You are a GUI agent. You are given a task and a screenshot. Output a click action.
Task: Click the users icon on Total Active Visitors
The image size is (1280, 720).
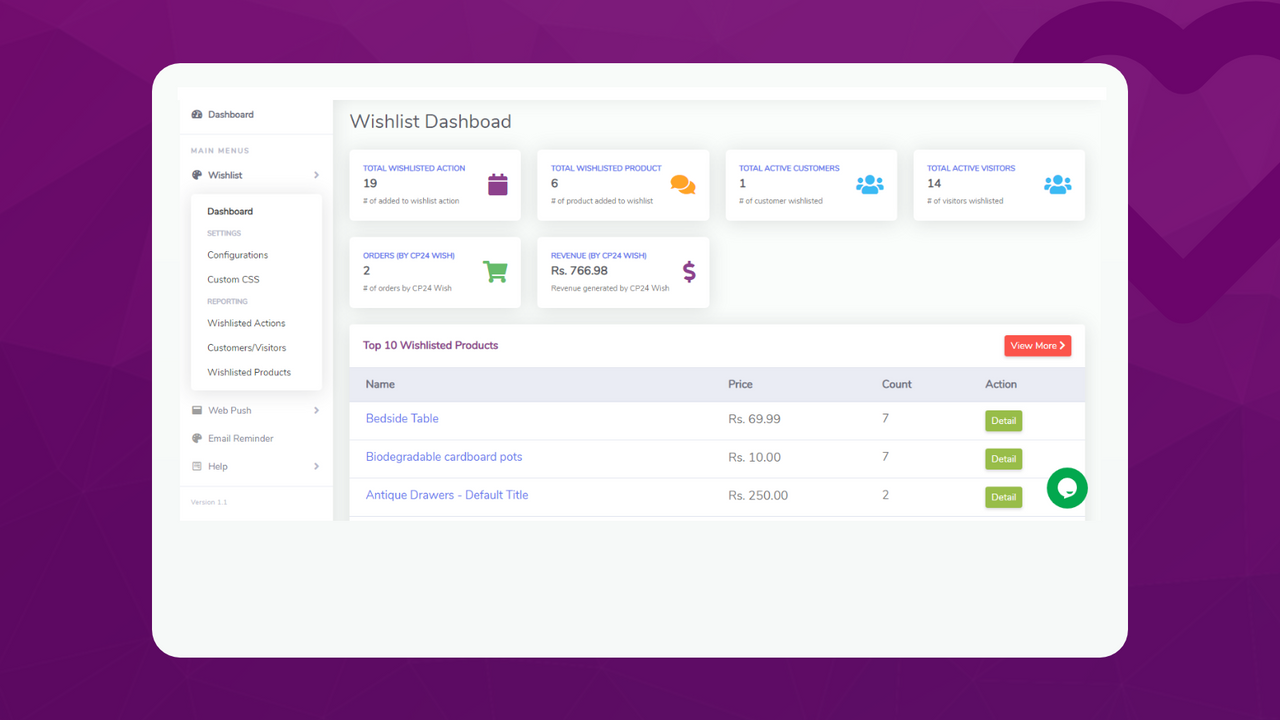click(1058, 184)
